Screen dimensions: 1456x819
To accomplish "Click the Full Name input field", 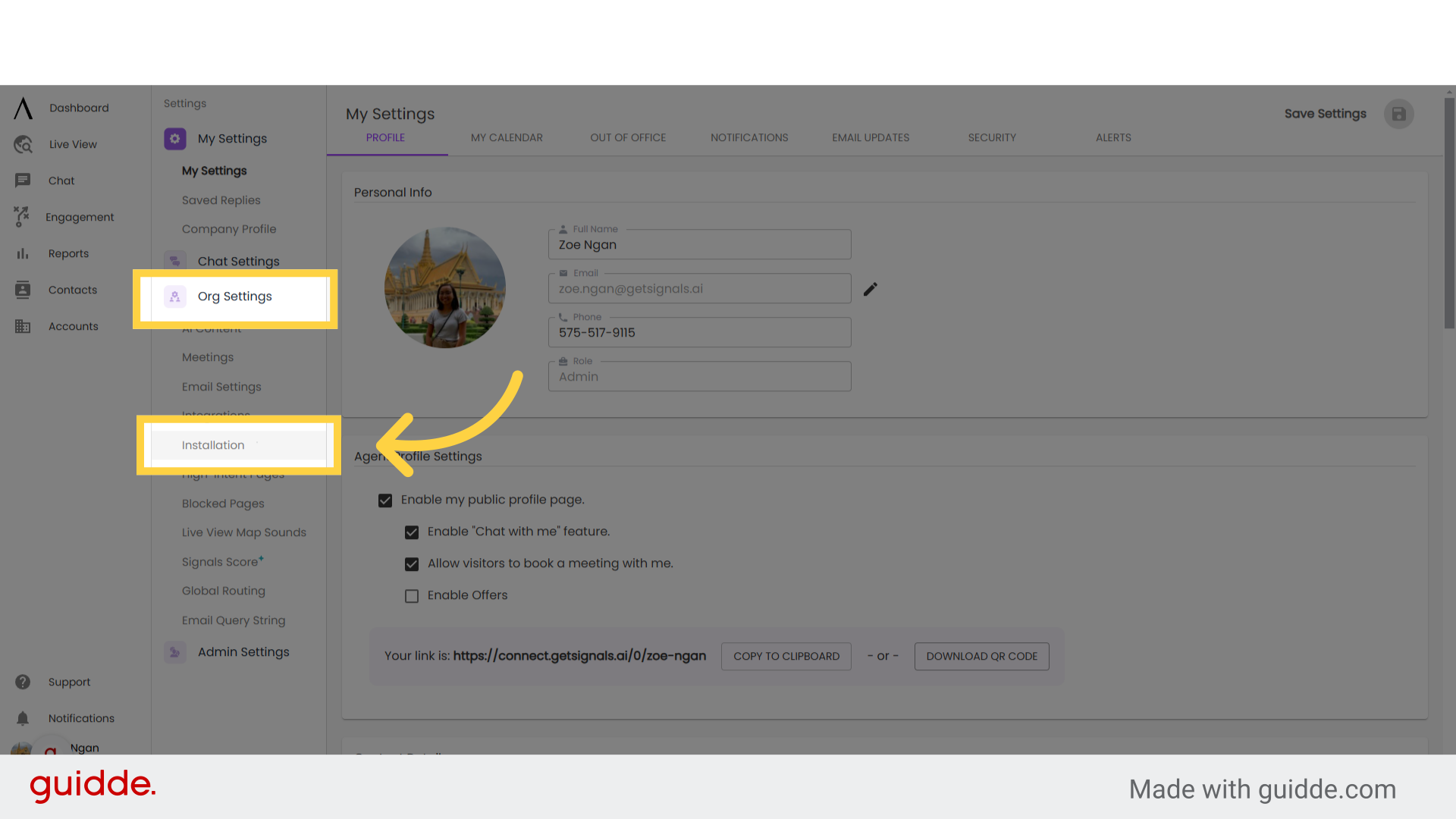I will pos(700,244).
